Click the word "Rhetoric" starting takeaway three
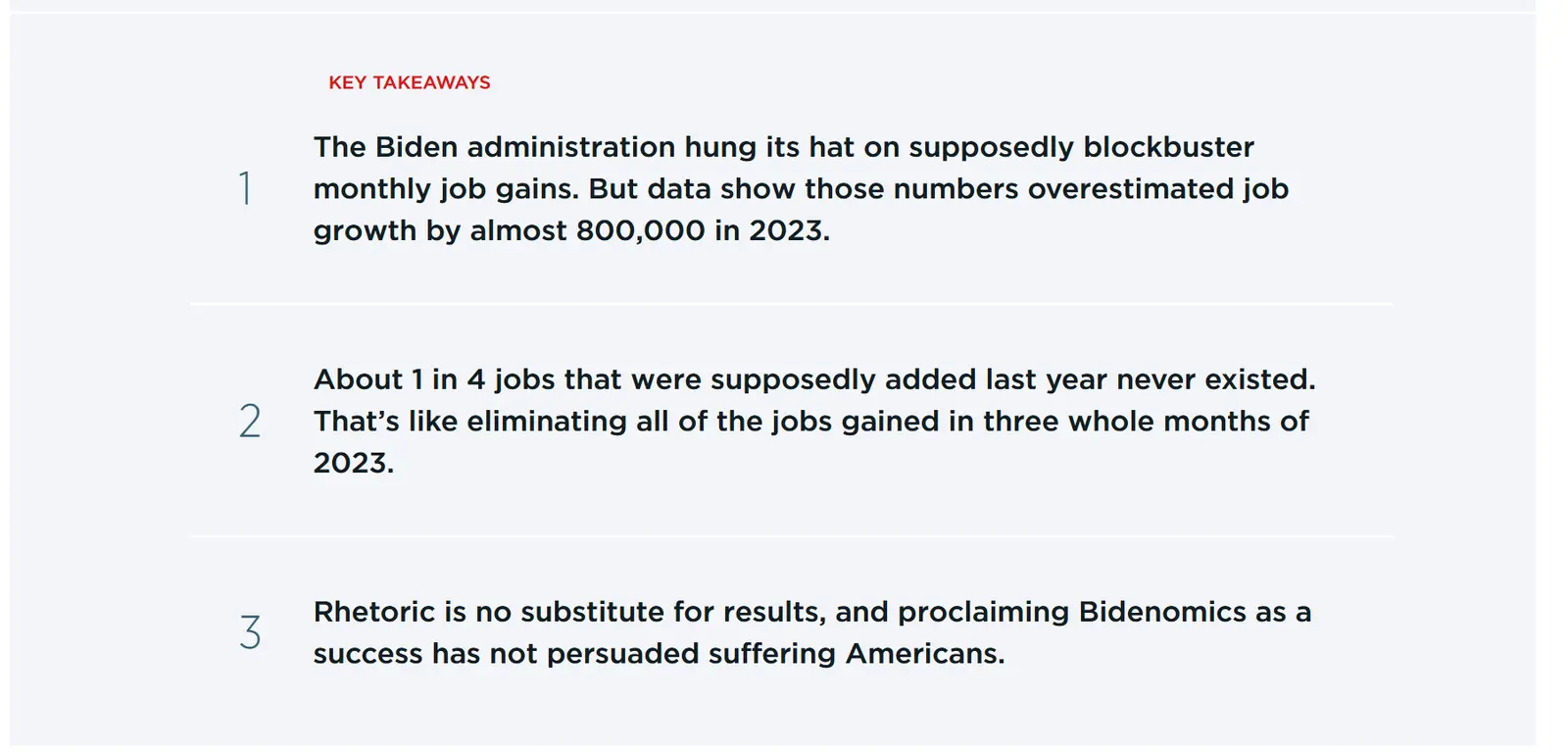The height and width of the screenshot is (752, 1568). (x=374, y=612)
